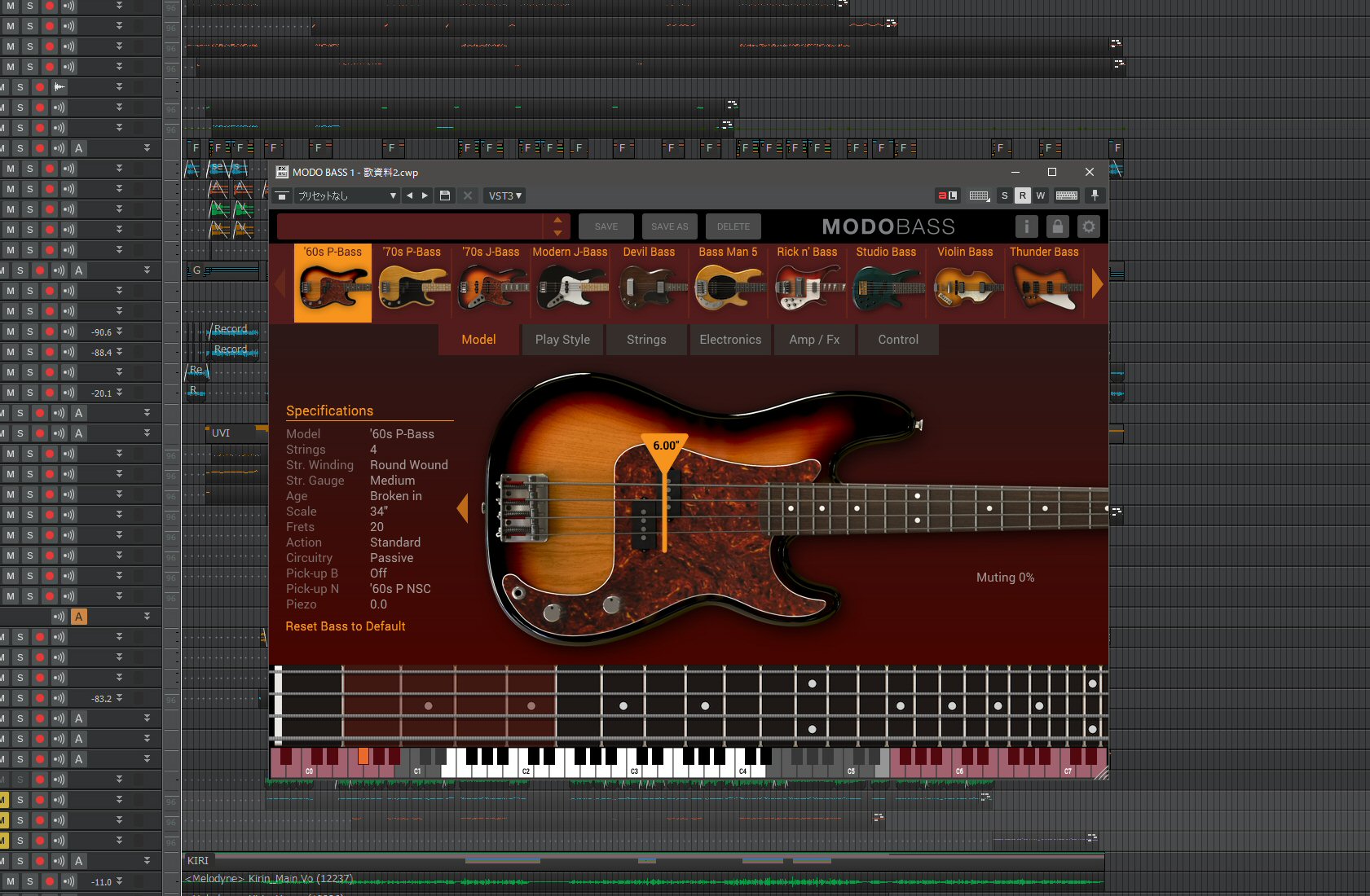Click the KIRI track folder label
This screenshot has height=896, width=1370.
[198, 860]
